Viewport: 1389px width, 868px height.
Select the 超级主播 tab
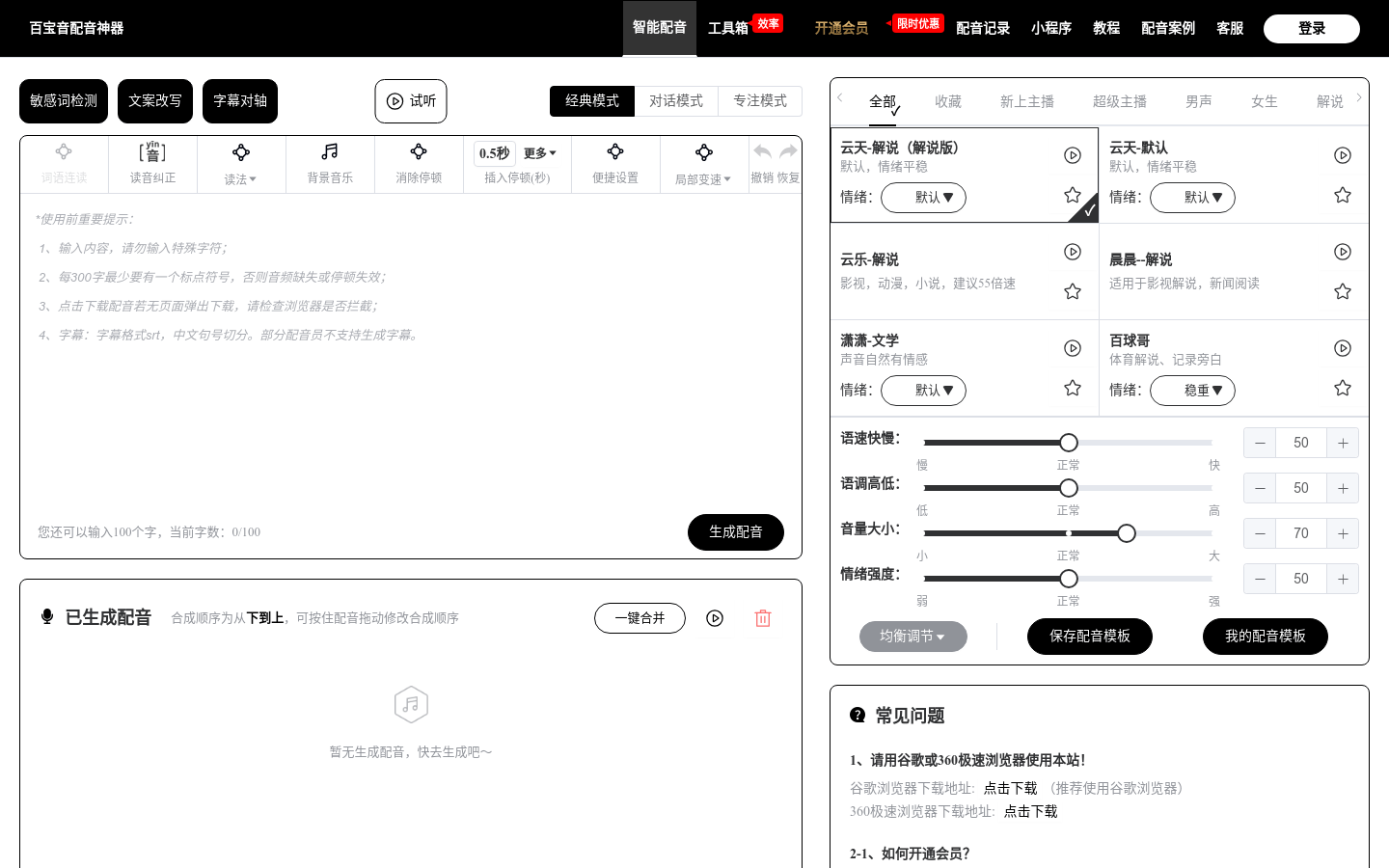(1120, 101)
